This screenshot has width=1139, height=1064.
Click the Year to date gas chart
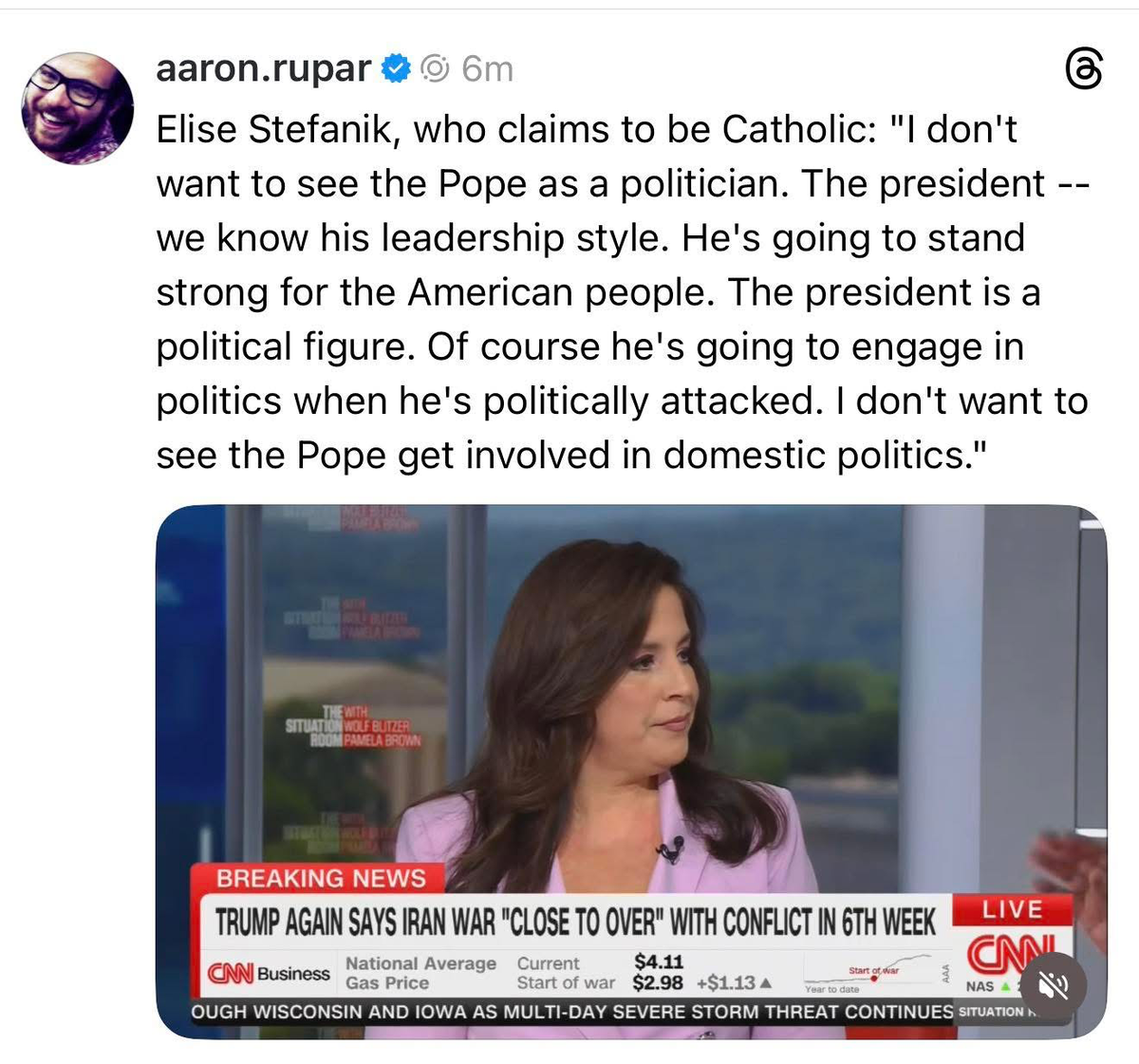[x=868, y=973]
